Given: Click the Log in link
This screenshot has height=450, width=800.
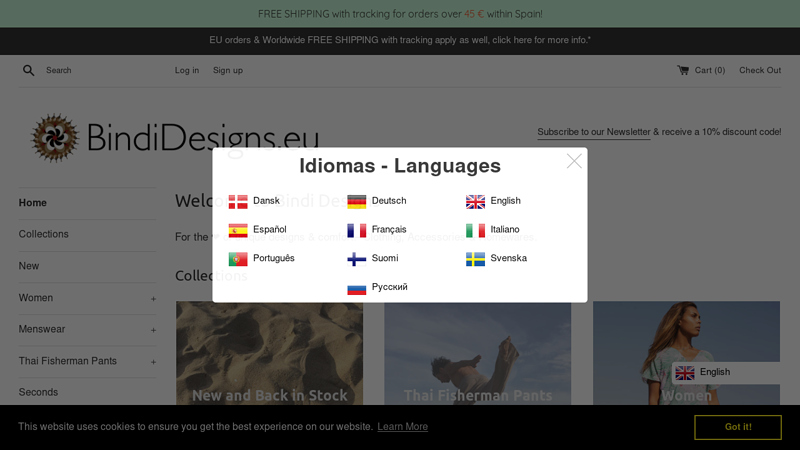Looking at the screenshot, I should click(x=187, y=70).
